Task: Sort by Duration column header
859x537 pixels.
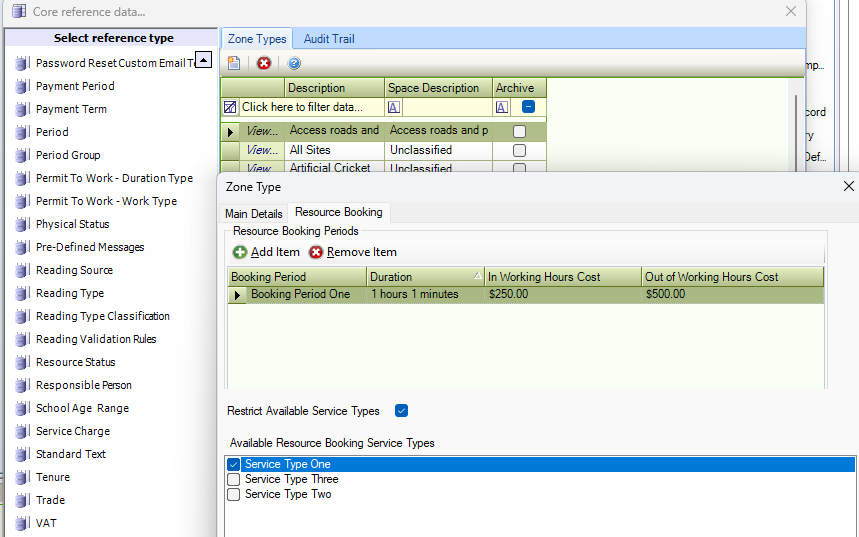Action: click(425, 277)
